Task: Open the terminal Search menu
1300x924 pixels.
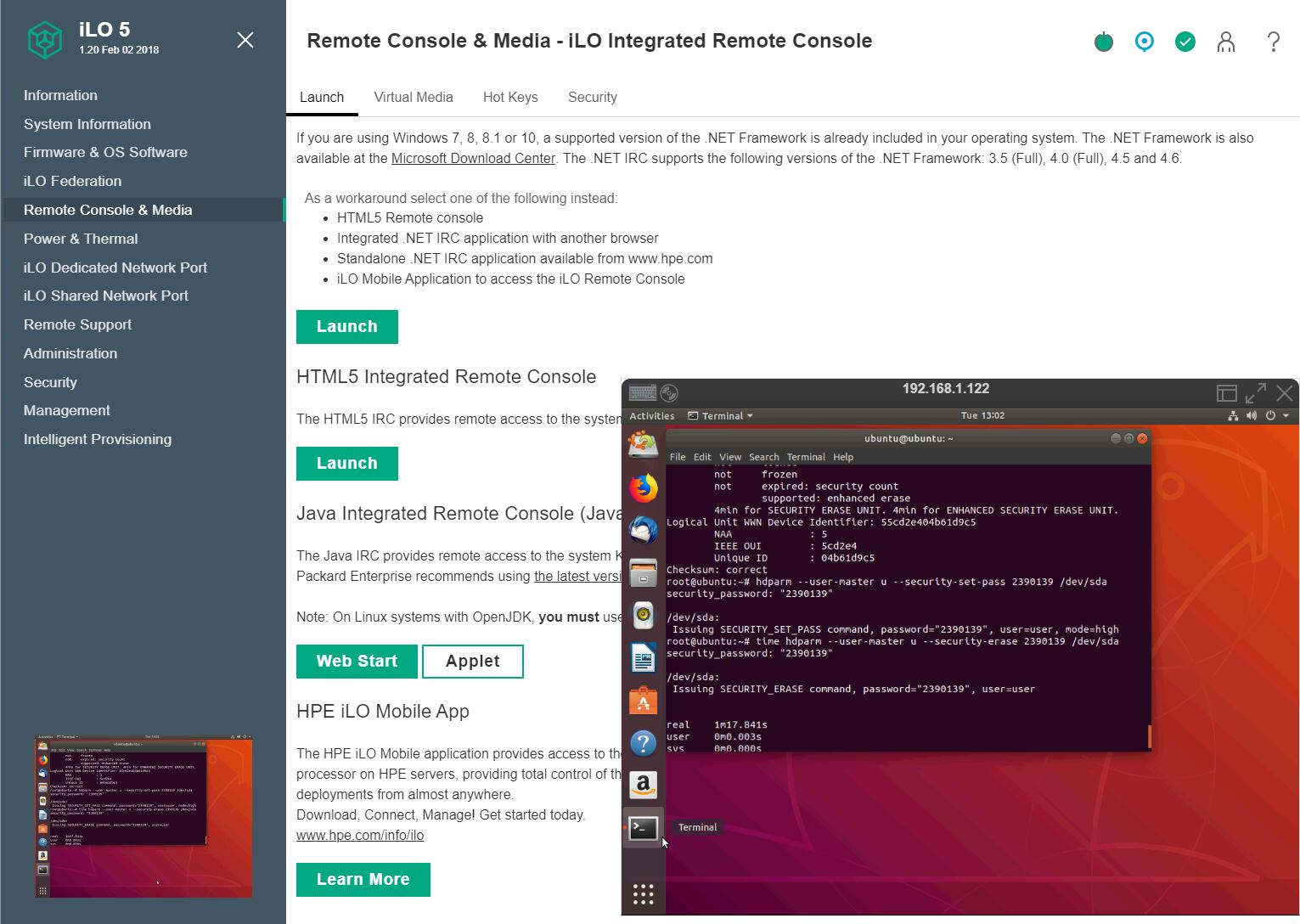Action: 763,457
